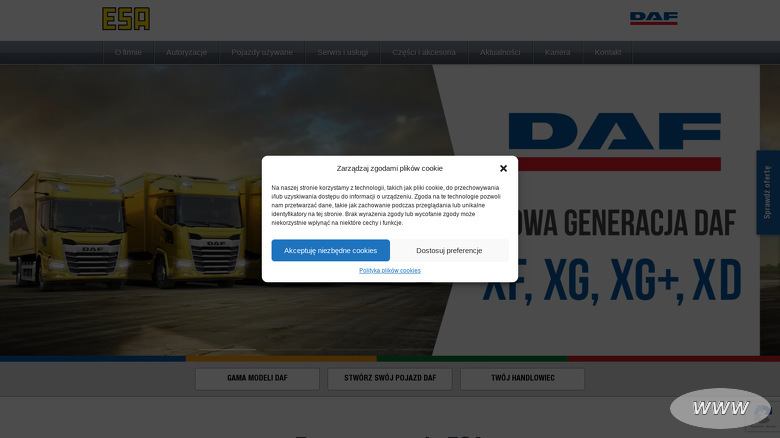Open the Kontakt menu item
This screenshot has width=780, height=438.
608,52
